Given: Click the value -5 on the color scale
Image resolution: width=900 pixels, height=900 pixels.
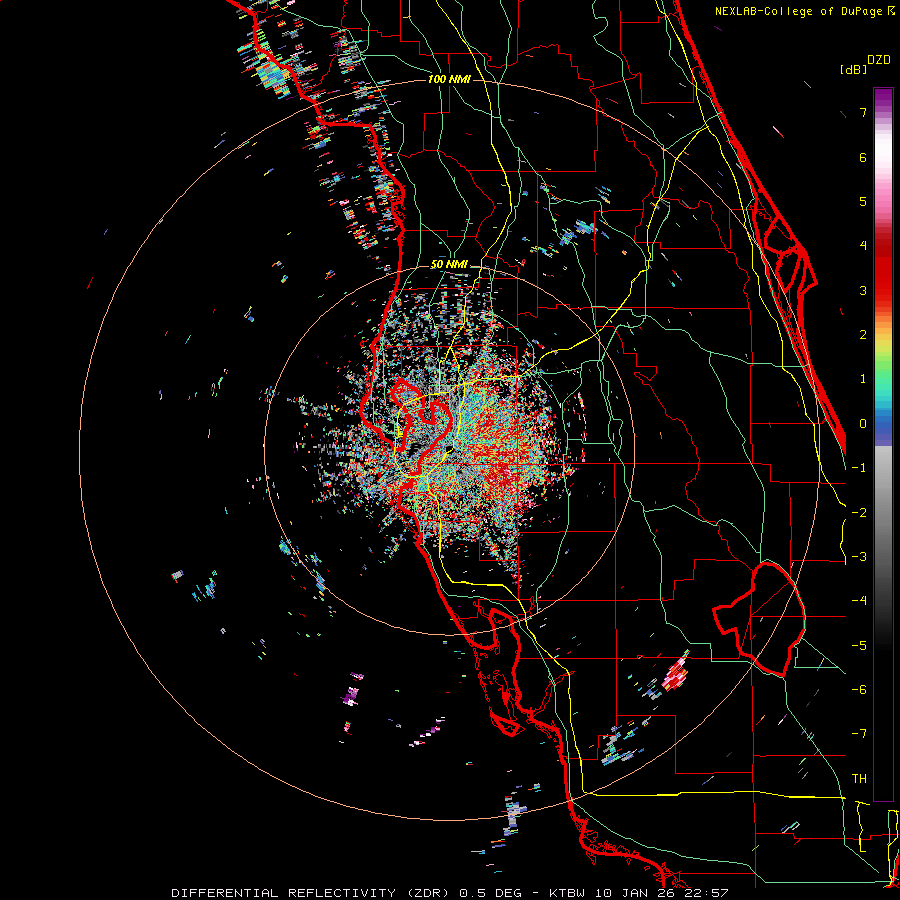Looking at the screenshot, I should pyautogui.click(x=859, y=646).
